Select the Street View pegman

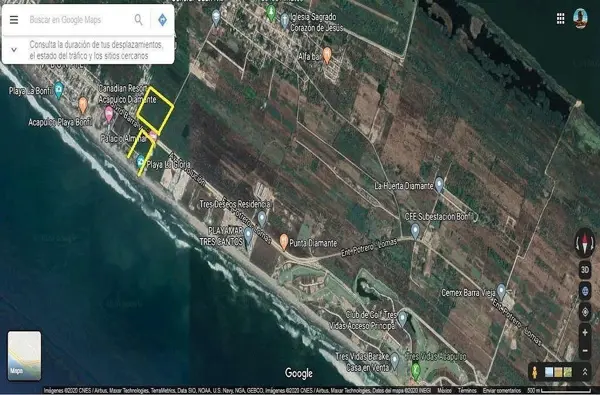point(535,372)
